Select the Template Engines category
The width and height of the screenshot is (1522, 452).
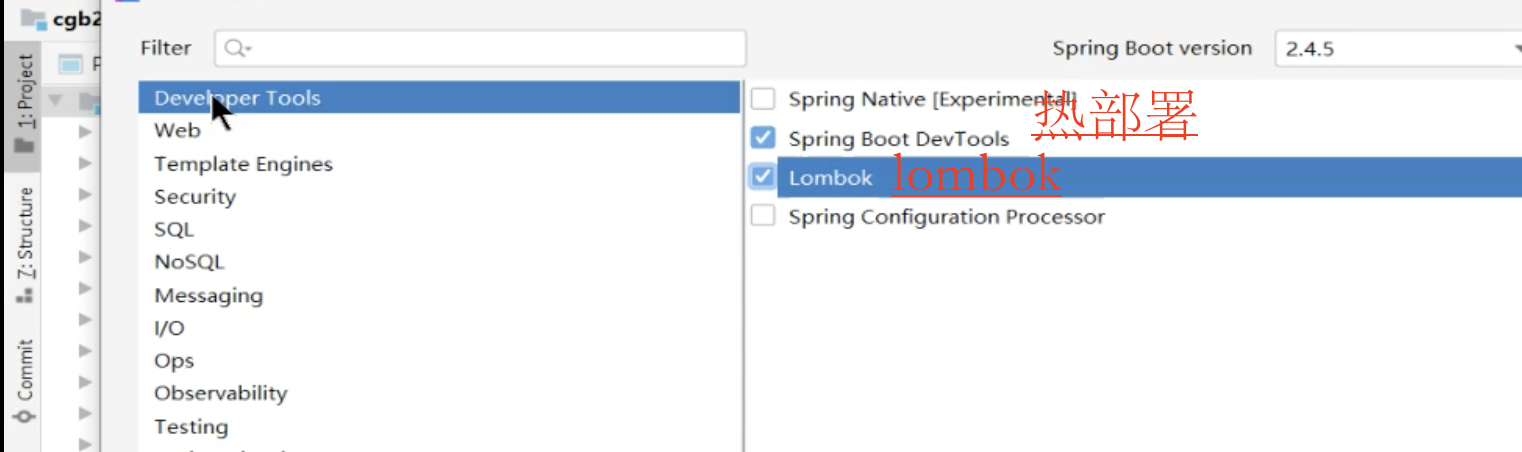(x=439, y=164)
